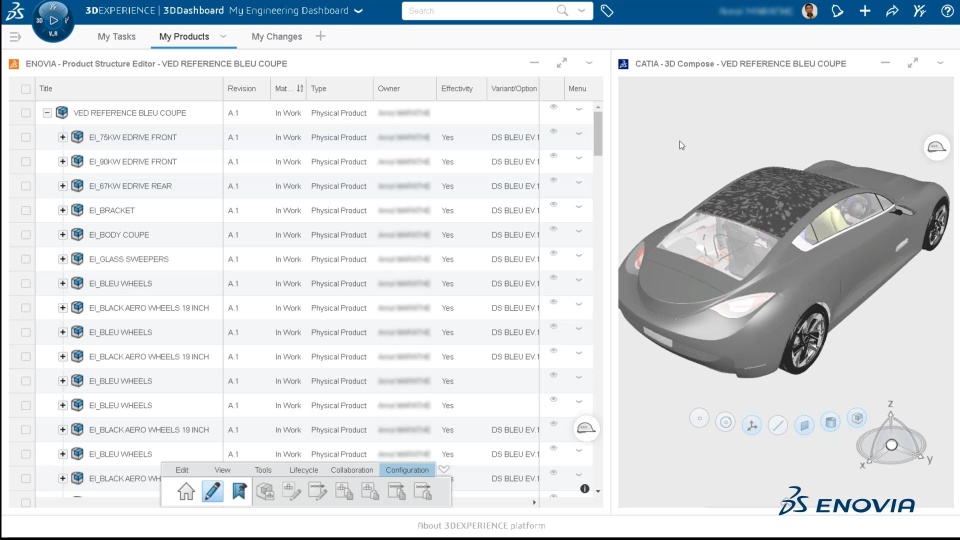Check the VED REFERENCE BLEU COUPE row checkbox
Screen dimensions: 960x540
26,113
